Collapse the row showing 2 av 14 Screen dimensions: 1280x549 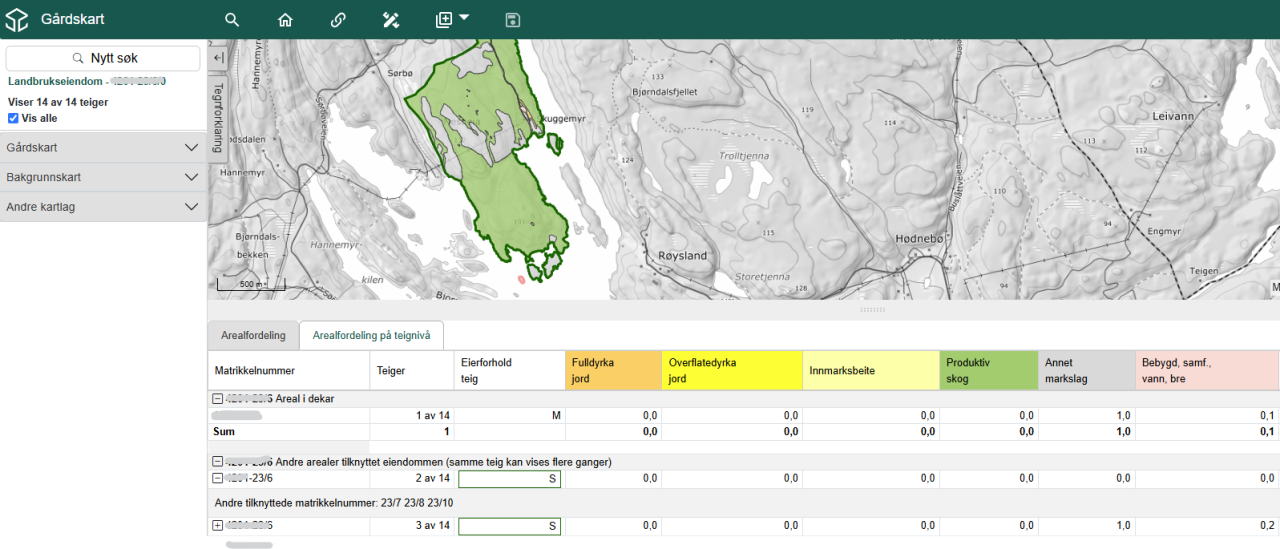point(217,479)
